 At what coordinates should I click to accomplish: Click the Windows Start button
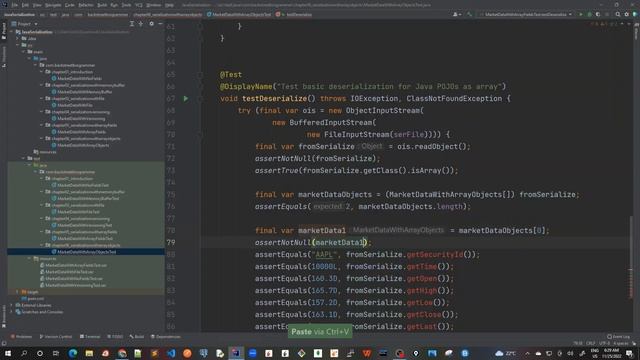coord(8,353)
